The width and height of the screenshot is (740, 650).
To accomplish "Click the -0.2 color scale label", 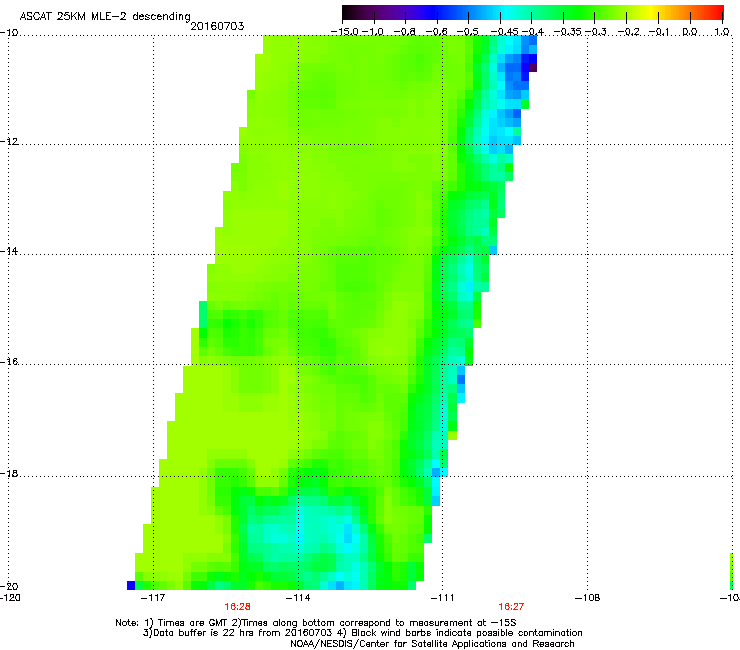I will point(628,32).
